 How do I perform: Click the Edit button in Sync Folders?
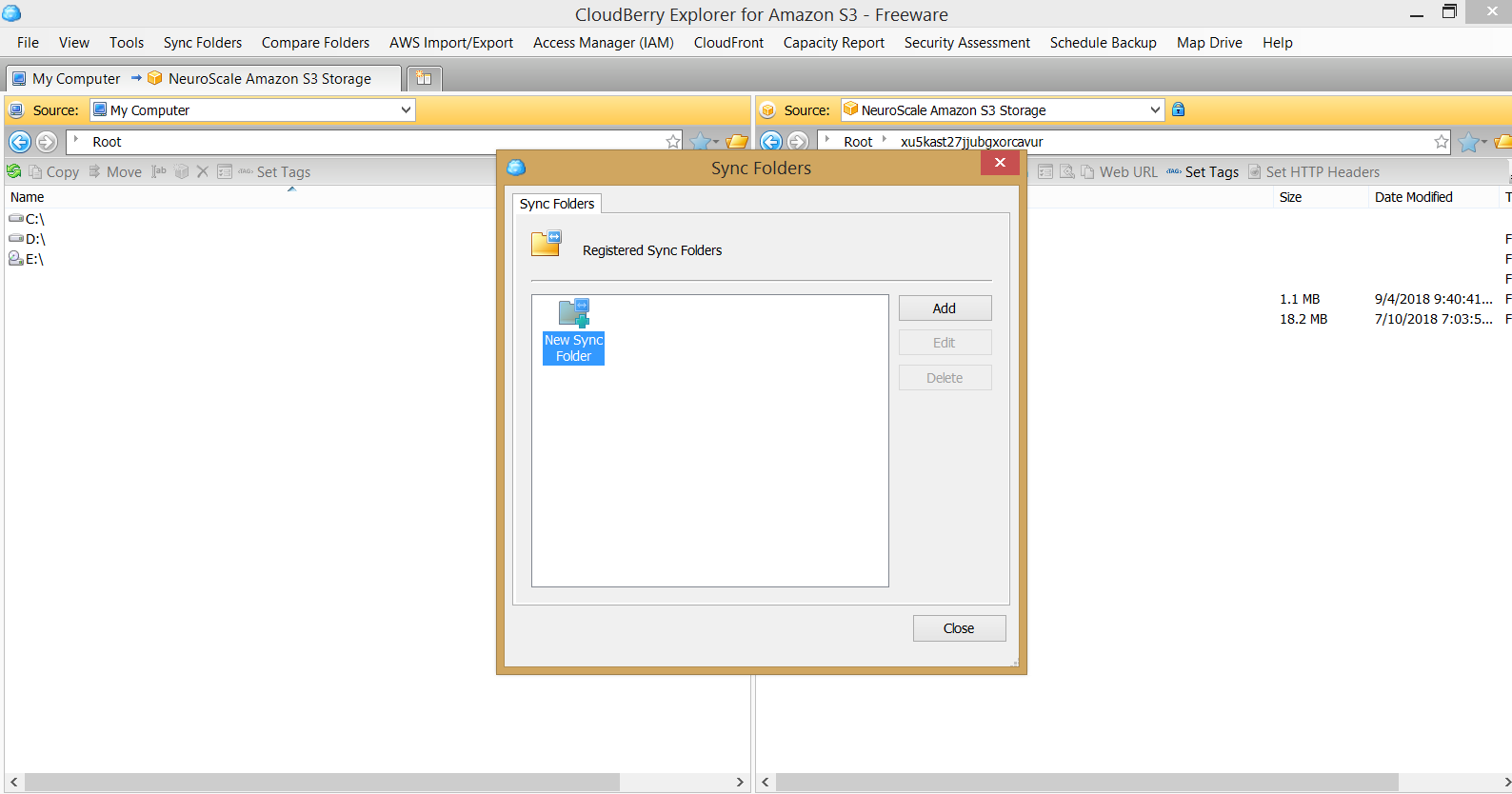[x=945, y=343]
